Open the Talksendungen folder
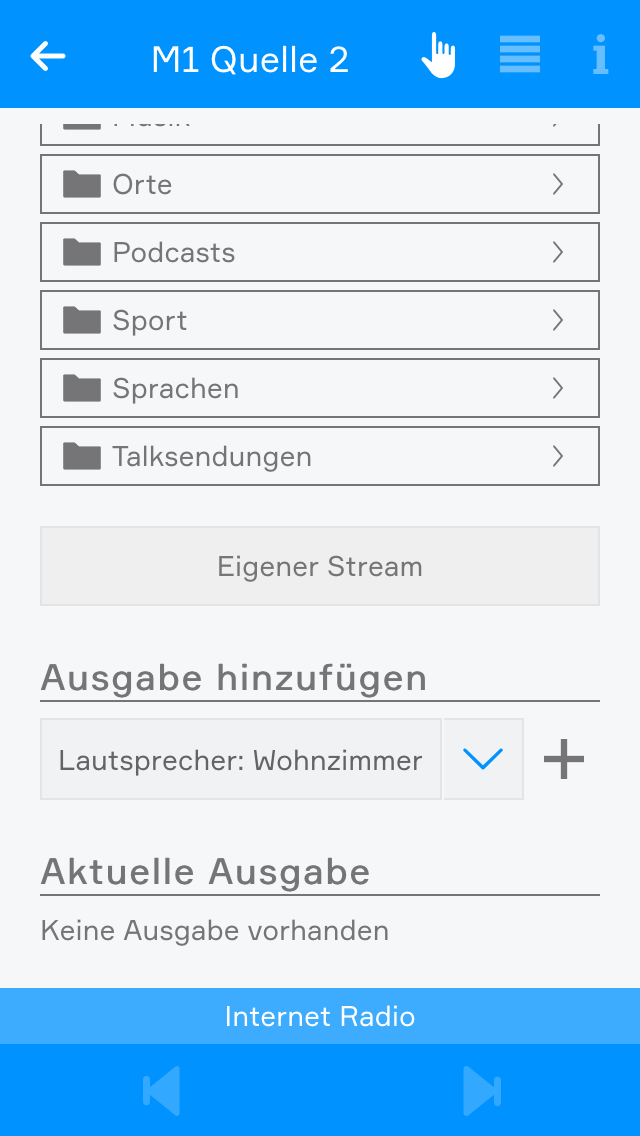The image size is (640, 1136). (x=320, y=456)
